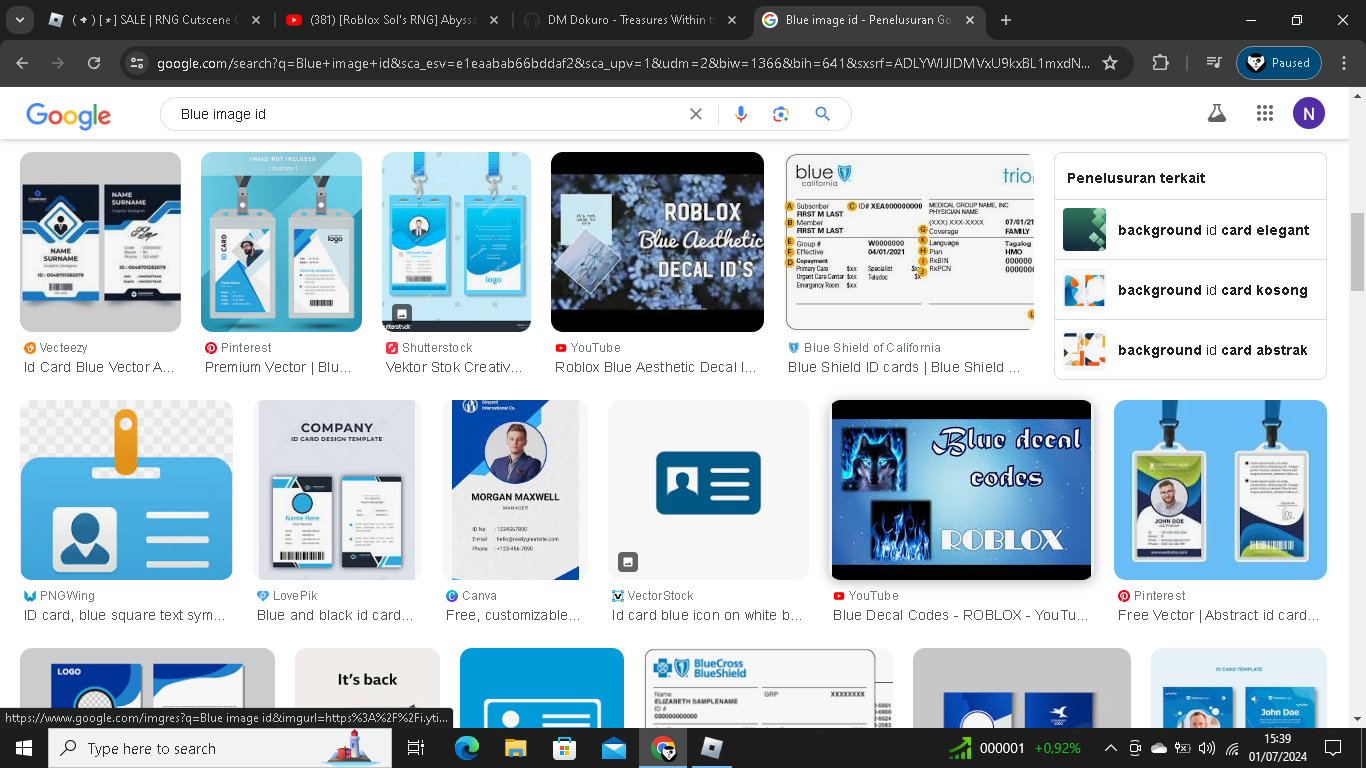
Task: Click the Google search input field
Action: [430, 114]
